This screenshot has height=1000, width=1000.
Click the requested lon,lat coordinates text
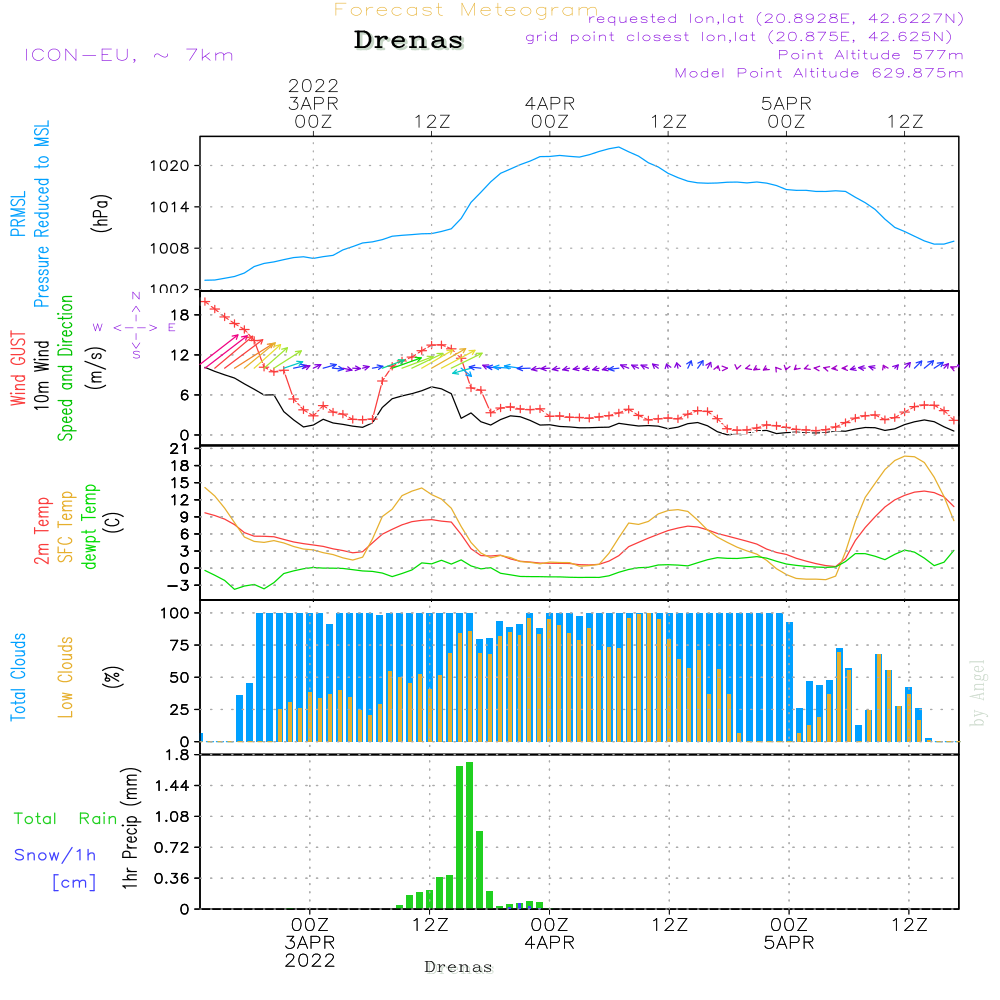[775, 19]
